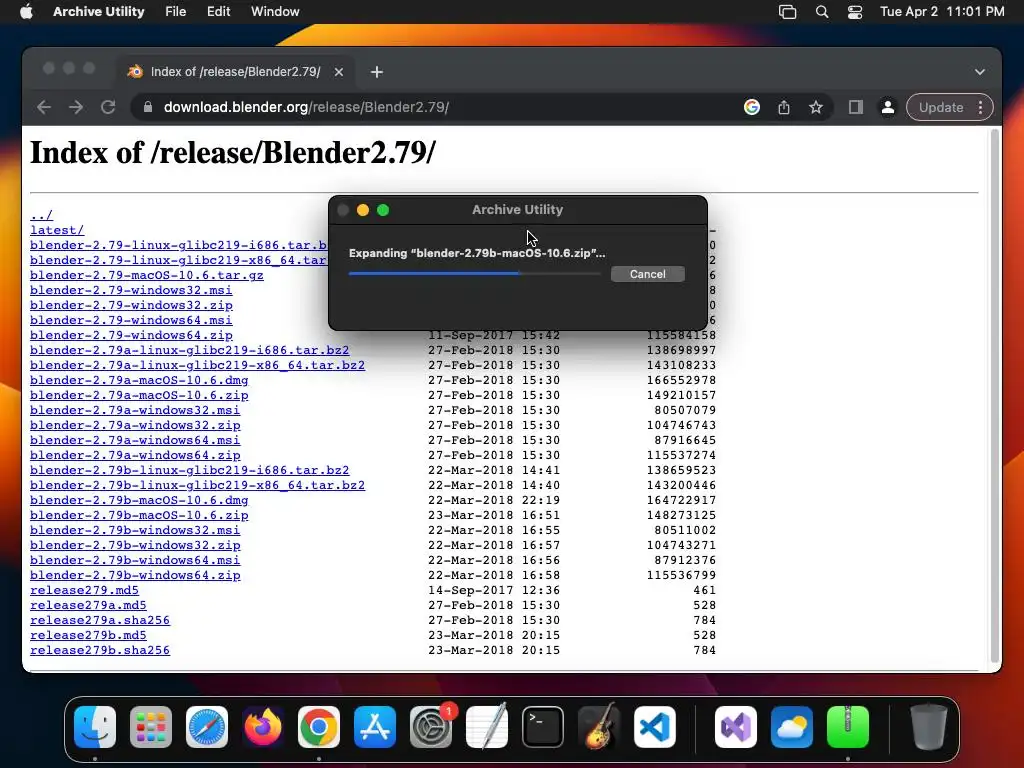Open the Apple menu
The height and width of the screenshot is (768, 1024).
(26, 12)
